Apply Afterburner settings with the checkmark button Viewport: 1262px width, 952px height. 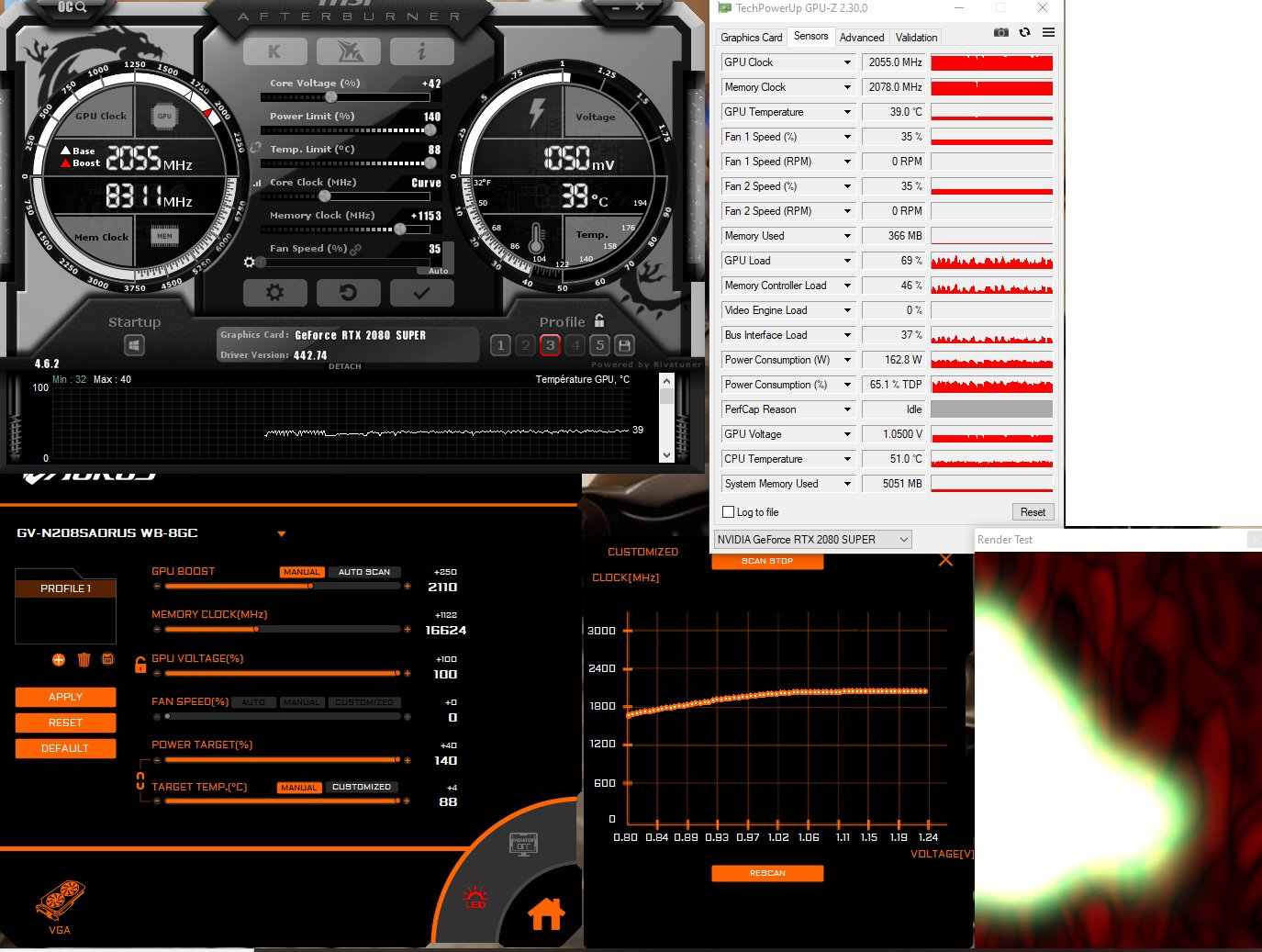[x=421, y=293]
